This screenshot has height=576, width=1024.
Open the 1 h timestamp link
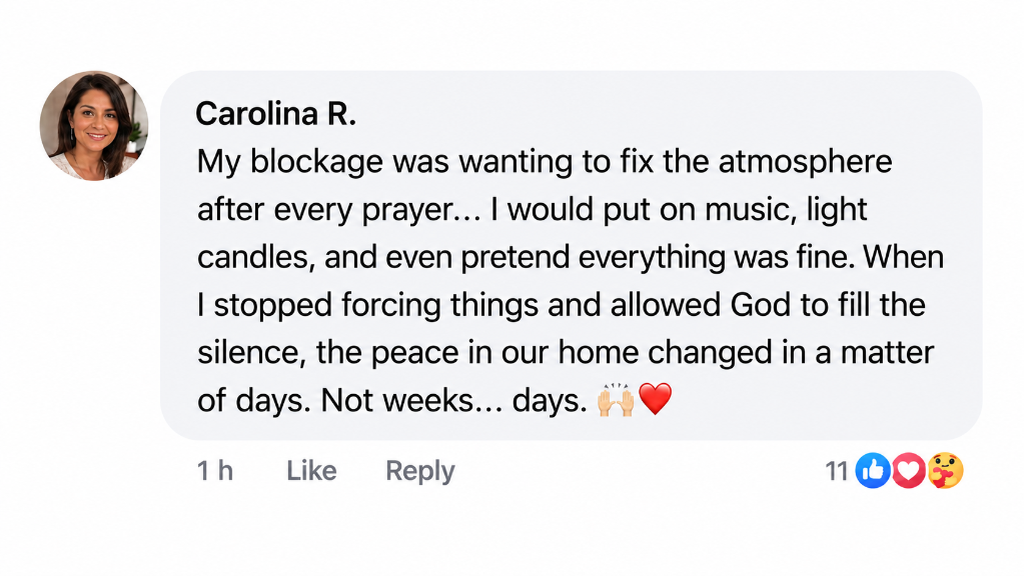tap(215, 470)
